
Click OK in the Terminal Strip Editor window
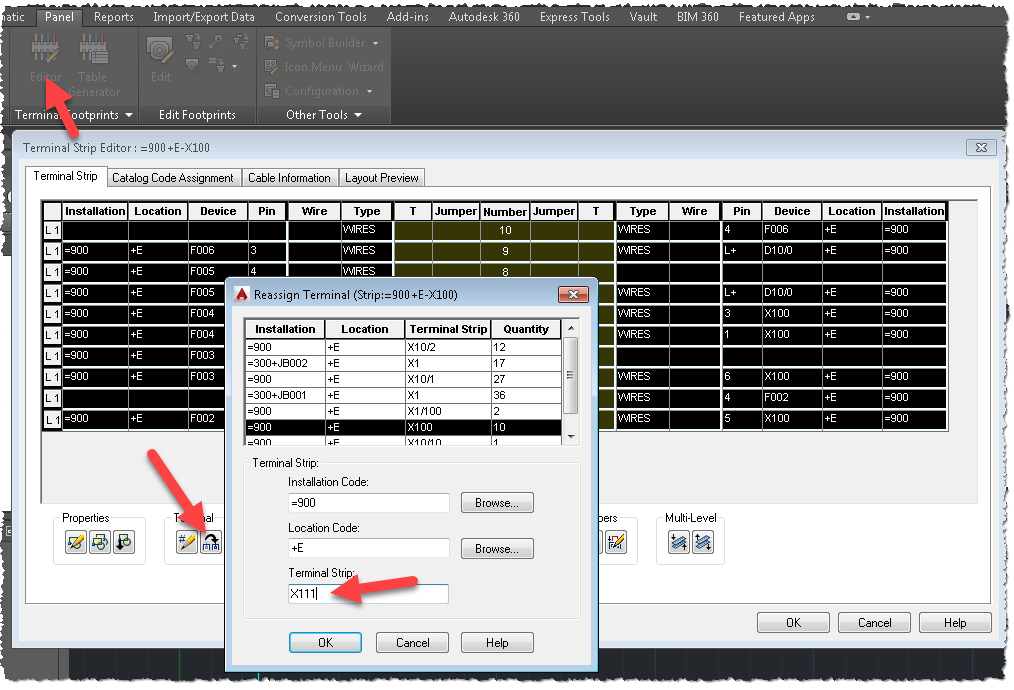793,623
